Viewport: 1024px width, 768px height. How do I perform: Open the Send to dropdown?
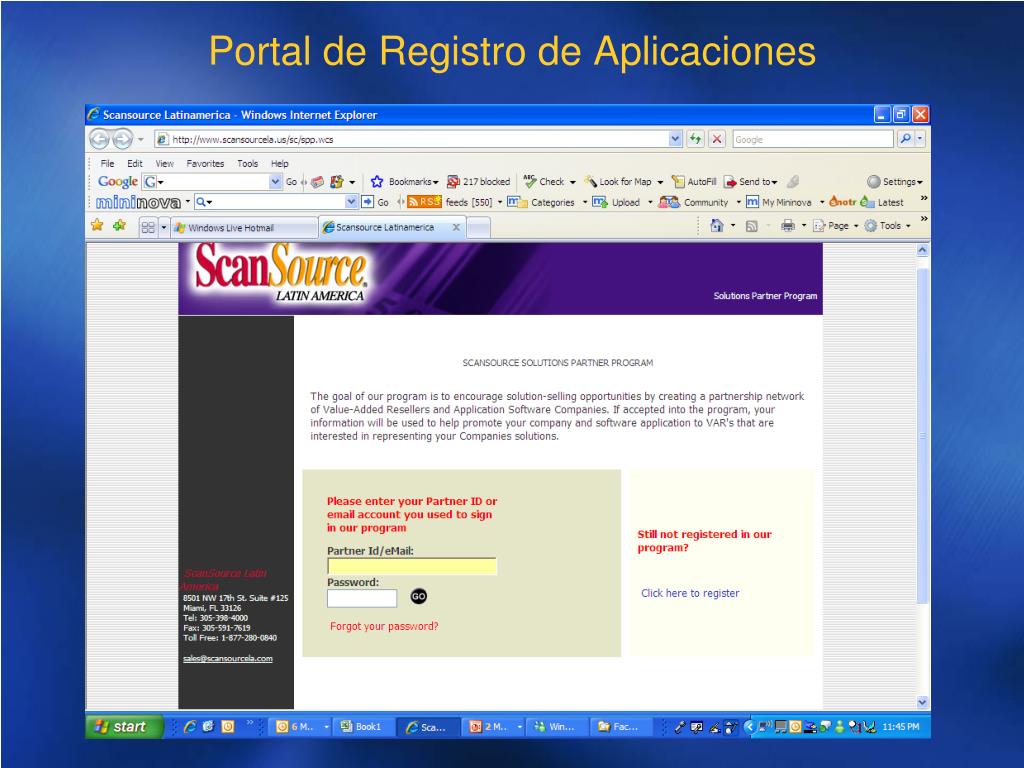coord(775,182)
